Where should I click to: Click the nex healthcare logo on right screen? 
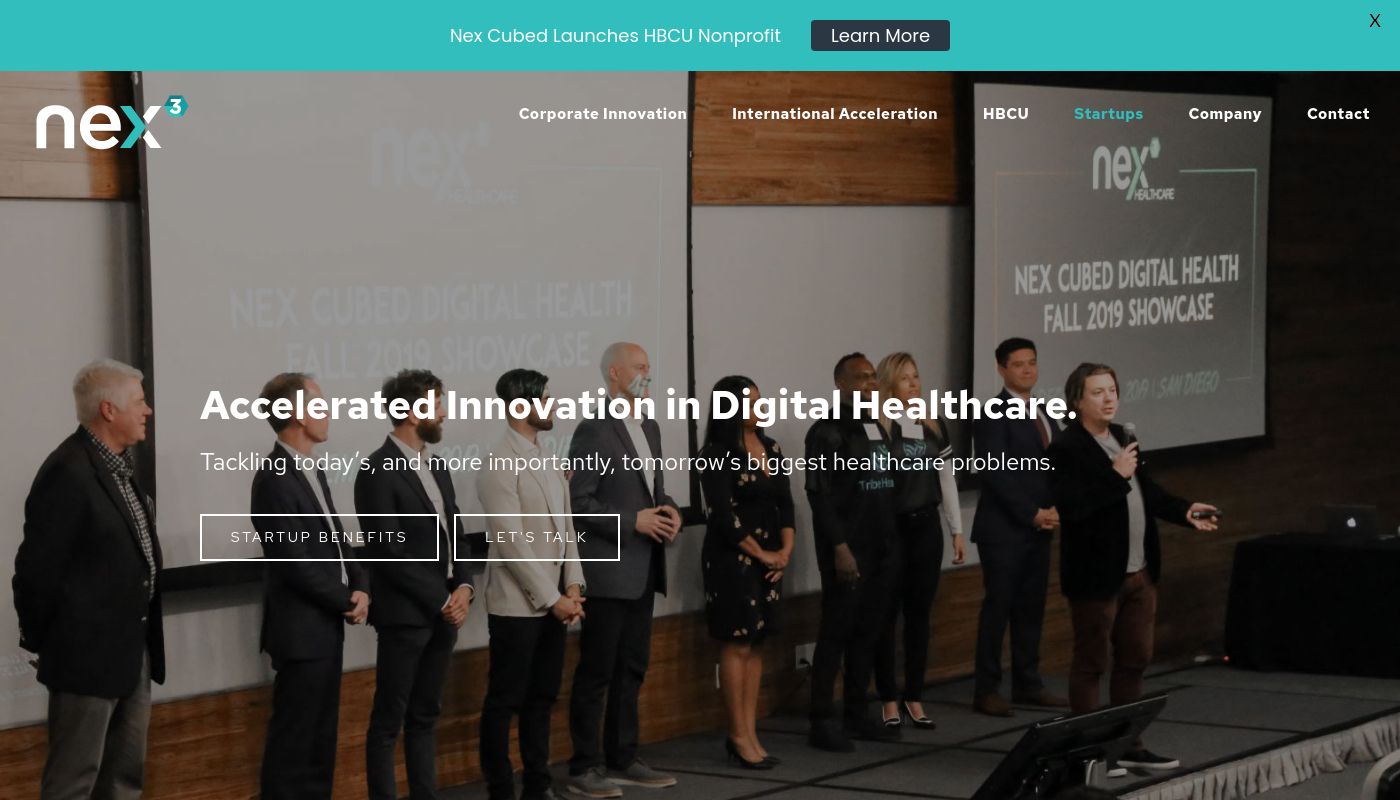pos(1130,169)
